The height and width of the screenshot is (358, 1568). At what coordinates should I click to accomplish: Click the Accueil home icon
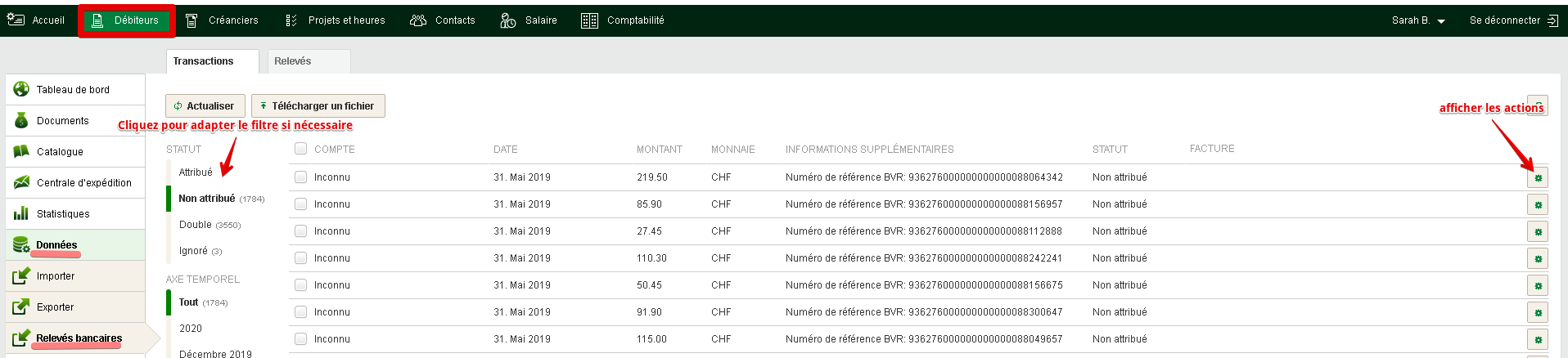click(x=16, y=20)
